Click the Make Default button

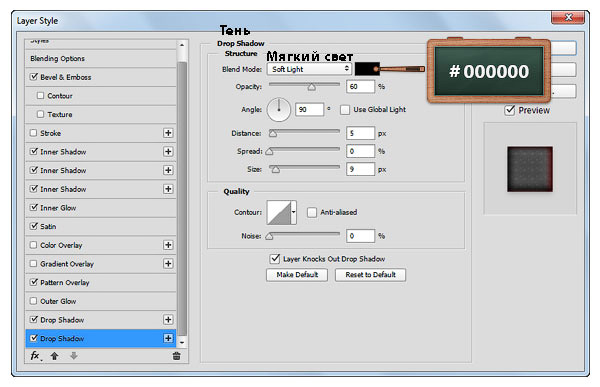[x=297, y=275]
